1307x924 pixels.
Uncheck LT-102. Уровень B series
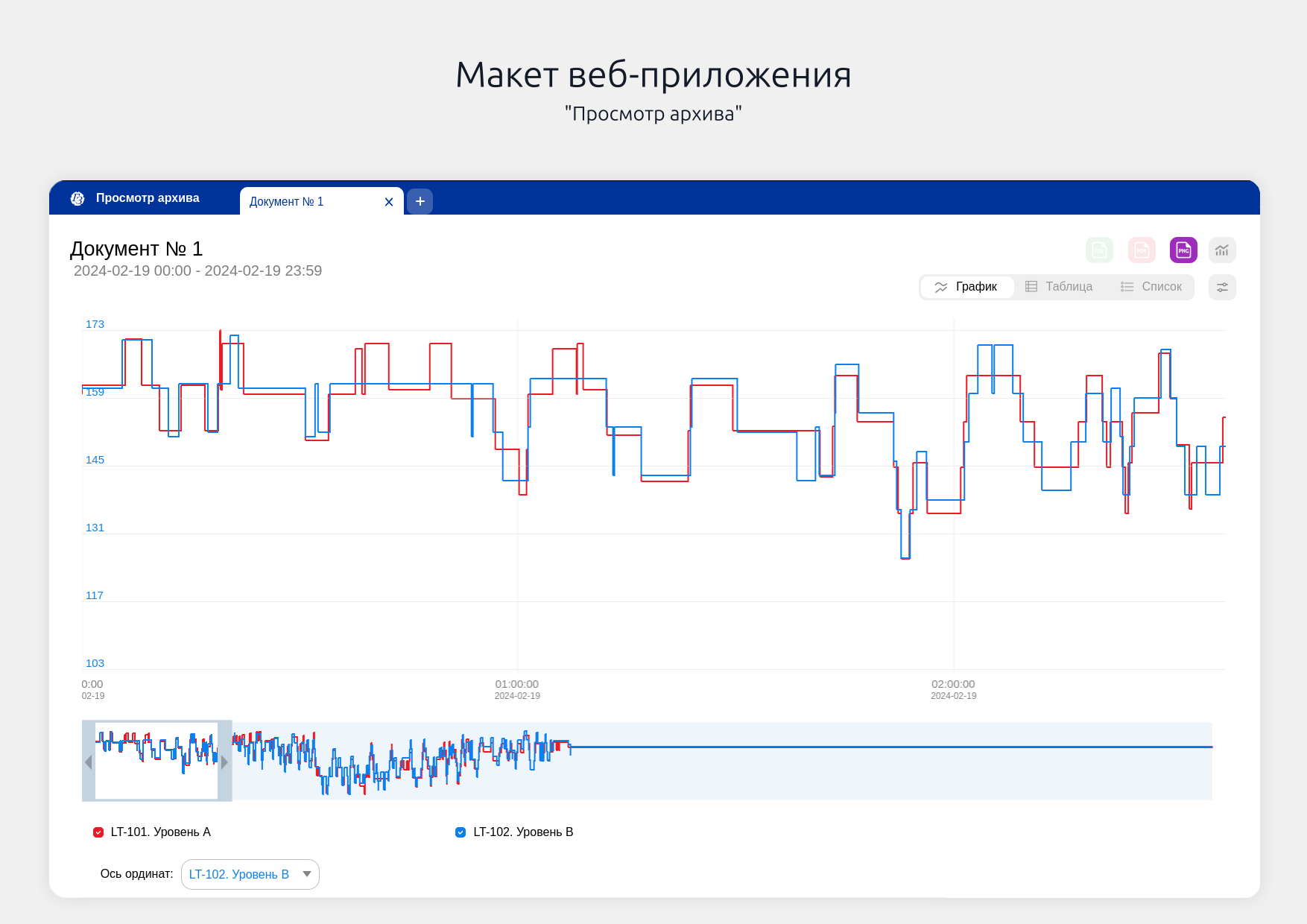[x=461, y=832]
